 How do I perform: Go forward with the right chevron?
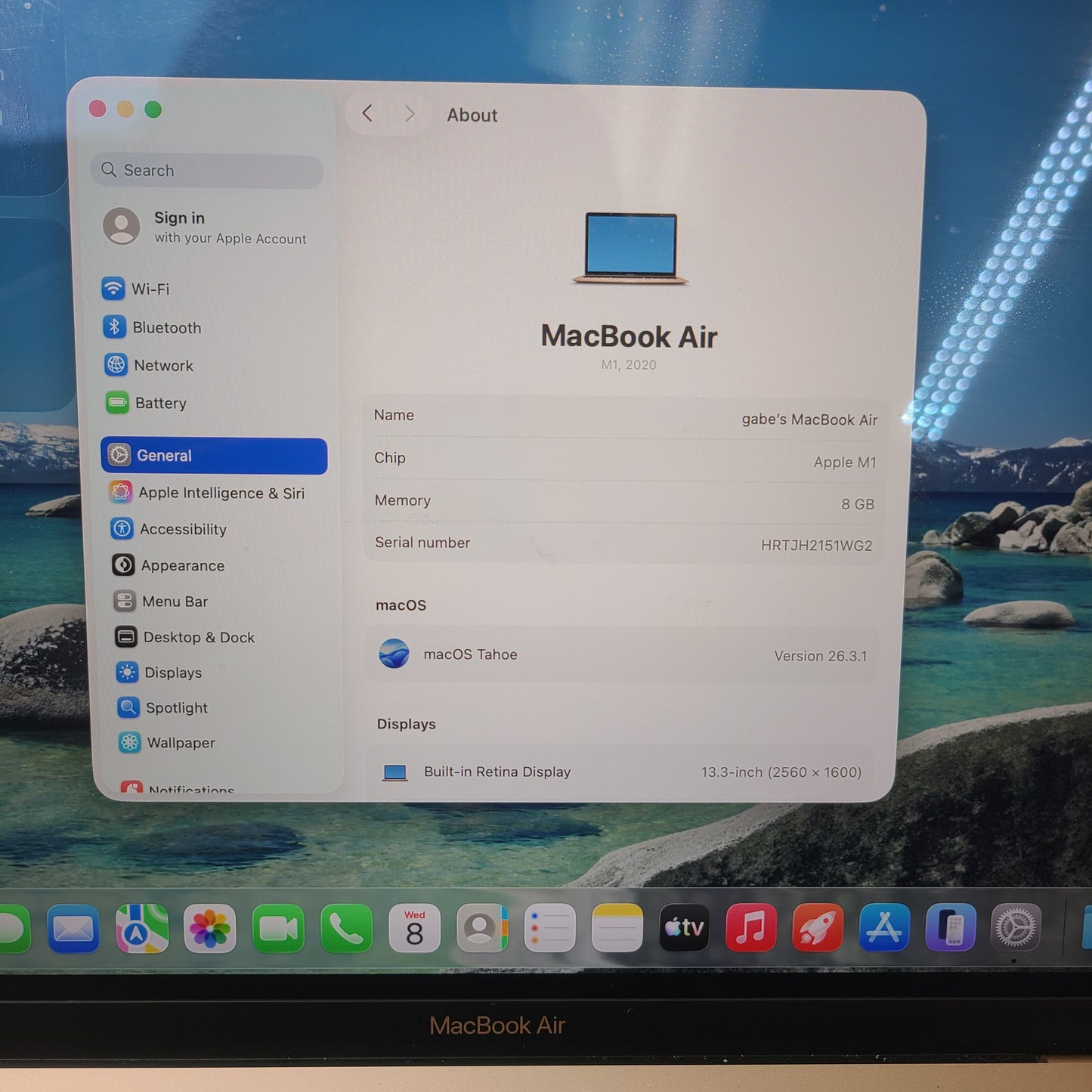tap(410, 114)
